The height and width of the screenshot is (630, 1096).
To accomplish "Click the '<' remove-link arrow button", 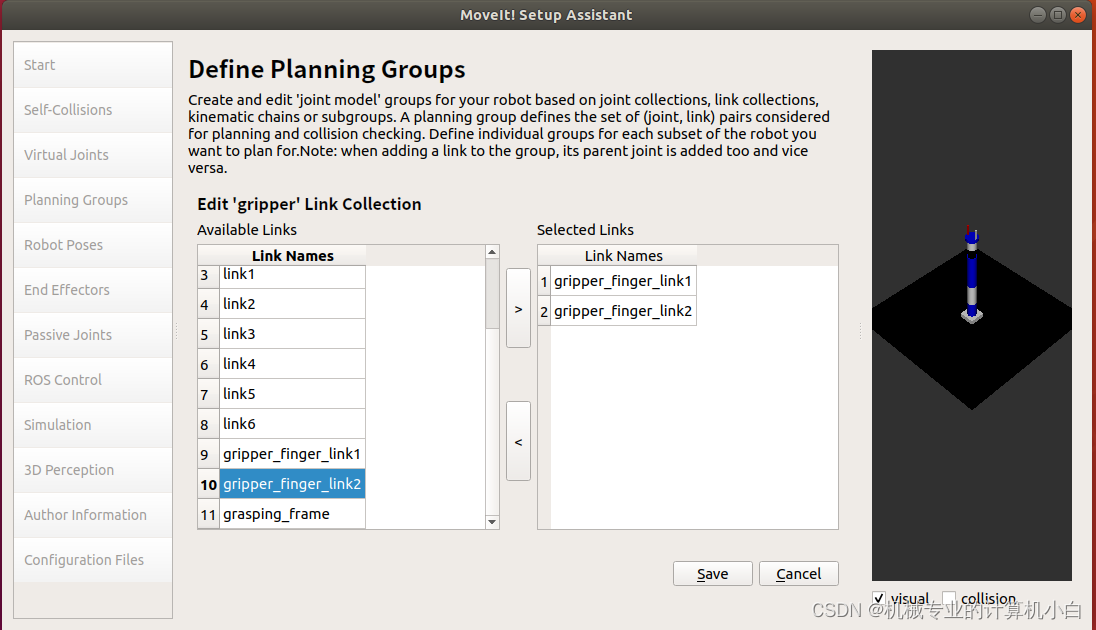I will click(518, 441).
